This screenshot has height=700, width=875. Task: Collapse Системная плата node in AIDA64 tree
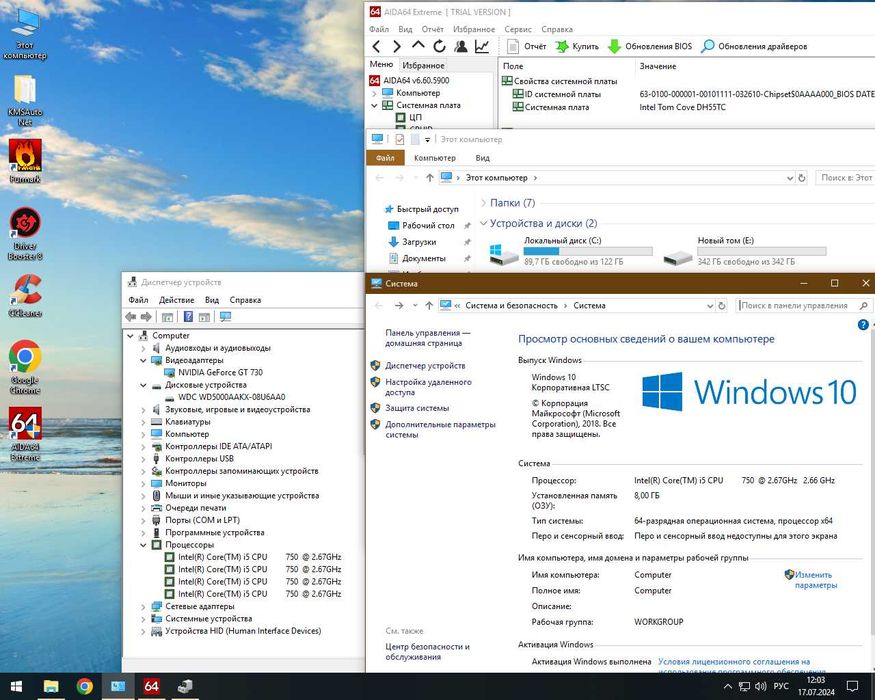(x=374, y=106)
